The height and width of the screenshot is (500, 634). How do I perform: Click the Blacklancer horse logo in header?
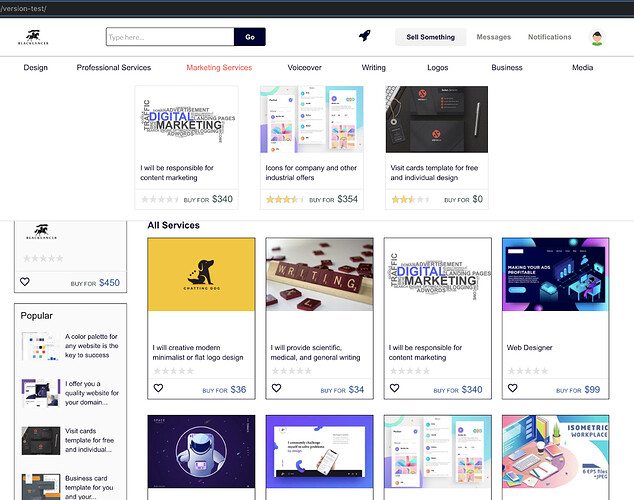33,37
